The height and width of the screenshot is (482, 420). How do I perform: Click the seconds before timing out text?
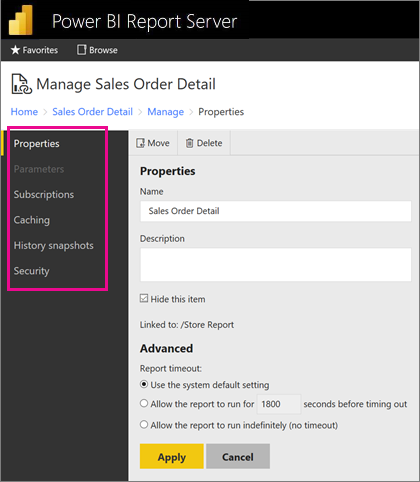pos(355,404)
